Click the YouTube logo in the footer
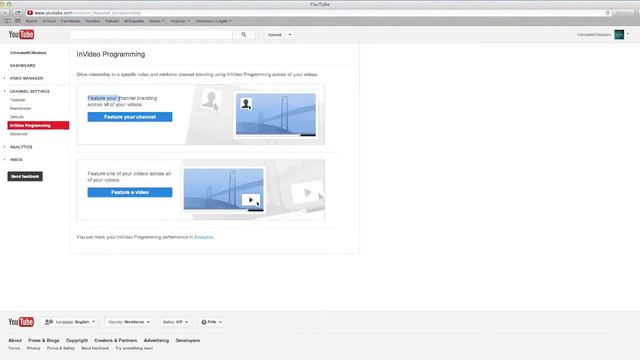The height and width of the screenshot is (360, 640). 21,322
